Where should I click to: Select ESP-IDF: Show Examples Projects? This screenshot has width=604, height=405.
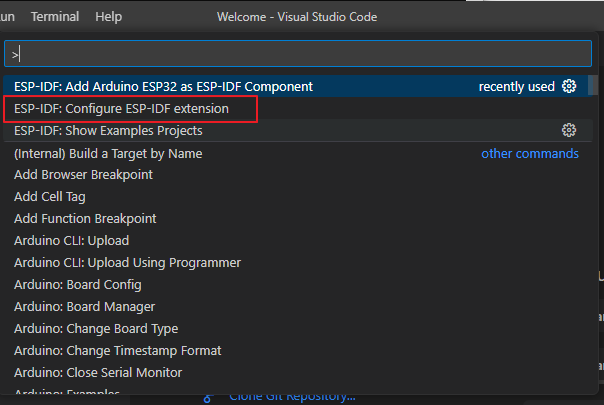[296, 131]
